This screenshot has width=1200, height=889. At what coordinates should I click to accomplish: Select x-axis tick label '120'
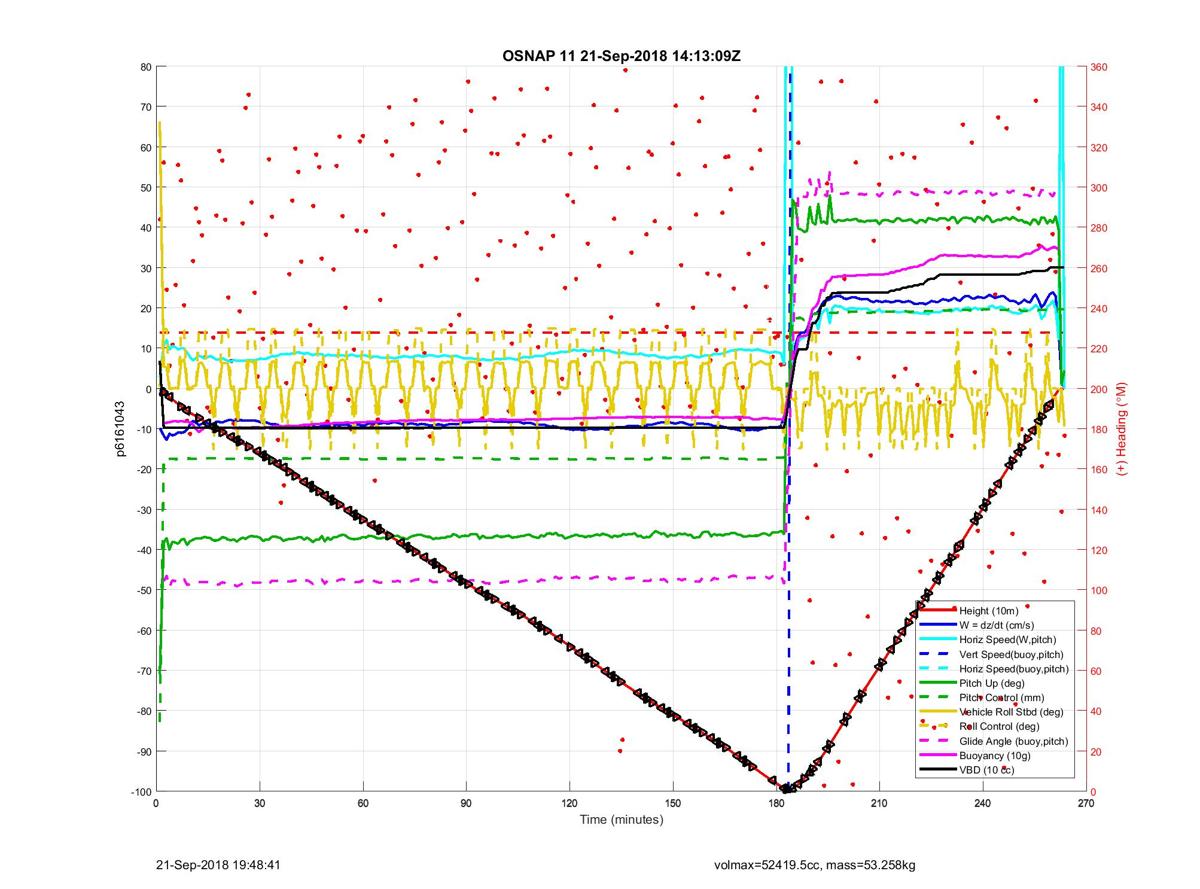(569, 803)
